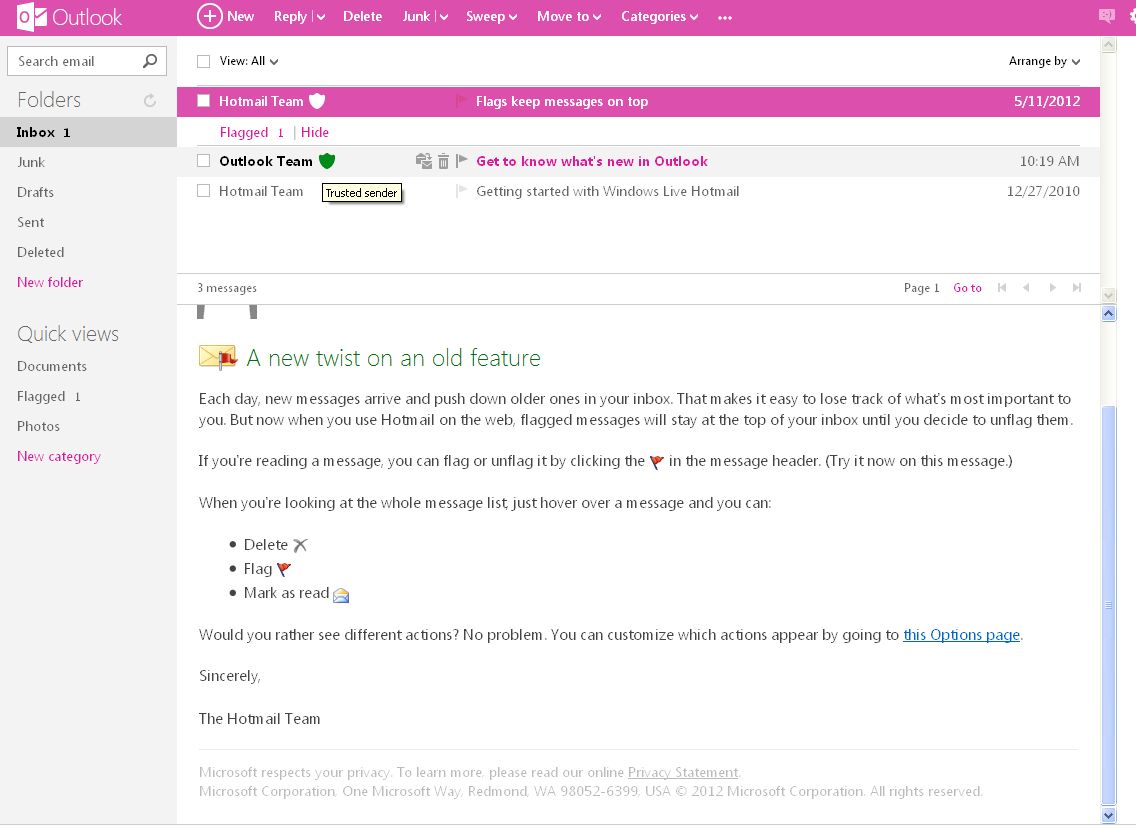Click the '3 messages' count text
The height and width of the screenshot is (834, 1136).
point(227,288)
